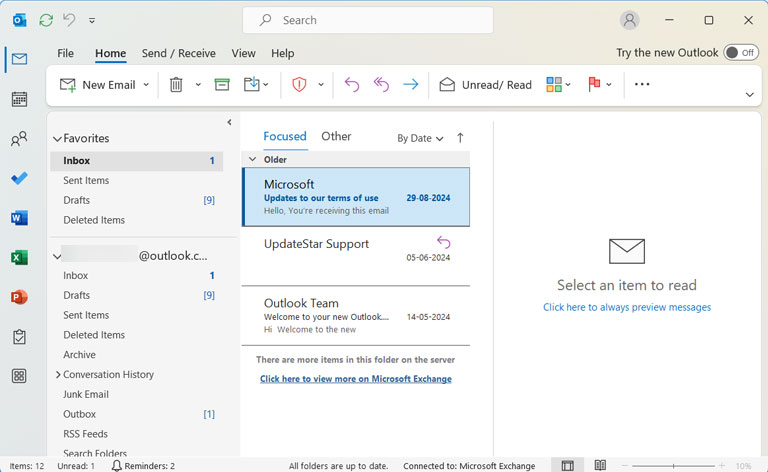This screenshot has width=768, height=472.
Task: Collapse the Favorites section
Action: [57, 139]
